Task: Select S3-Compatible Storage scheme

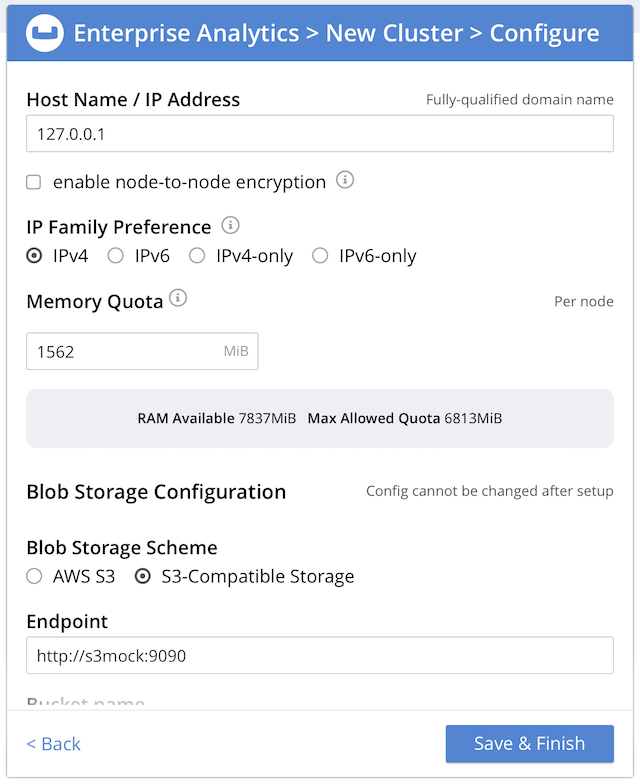Action: tap(143, 576)
